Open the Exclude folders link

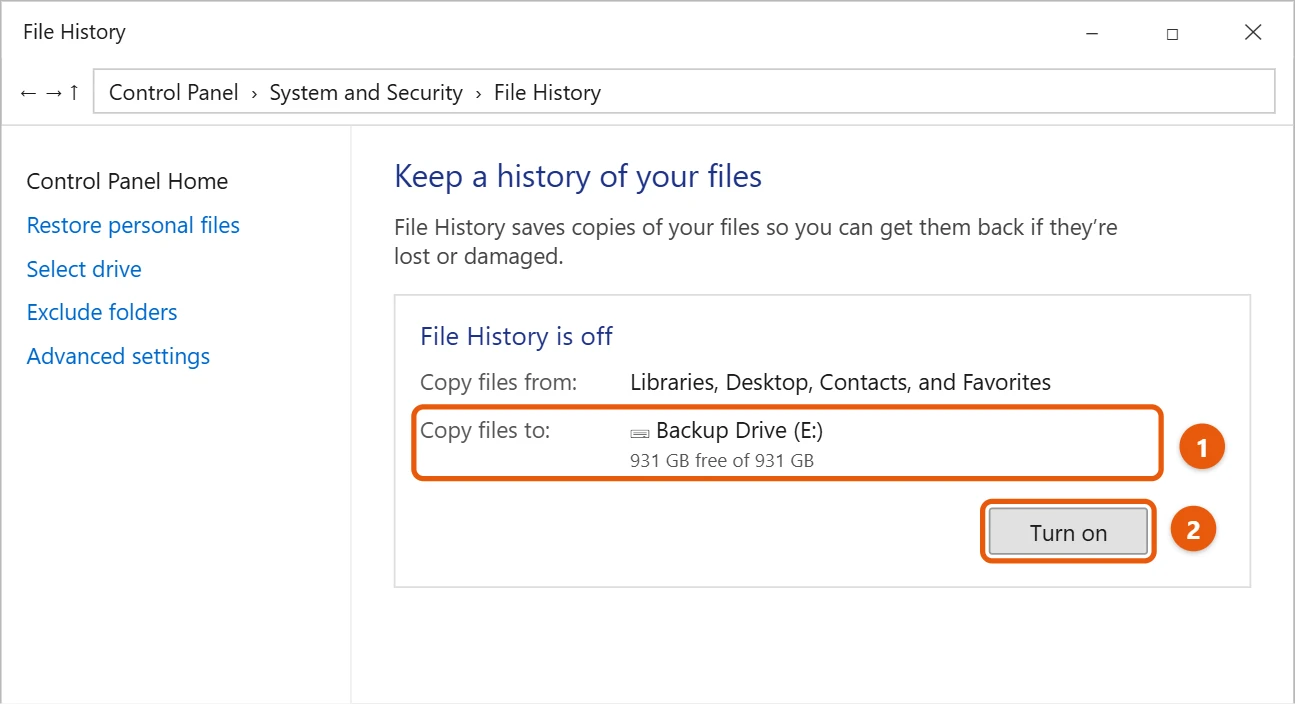point(102,312)
